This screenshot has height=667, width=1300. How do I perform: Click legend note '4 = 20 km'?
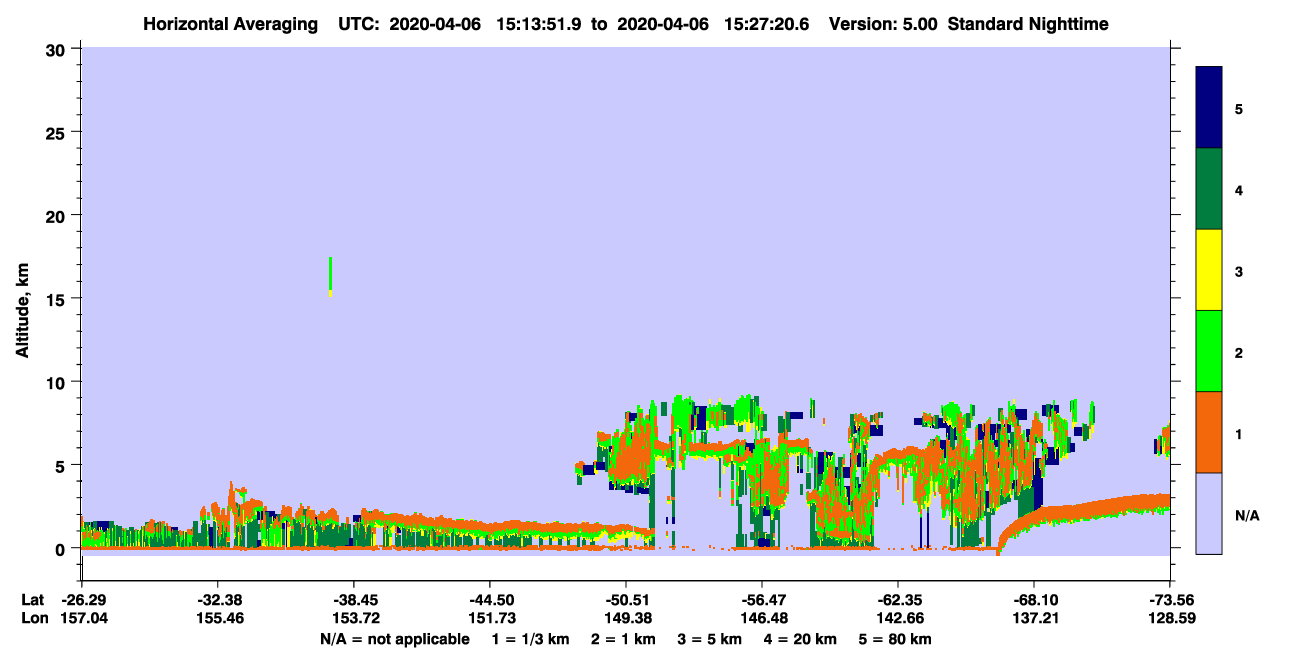tap(800, 639)
